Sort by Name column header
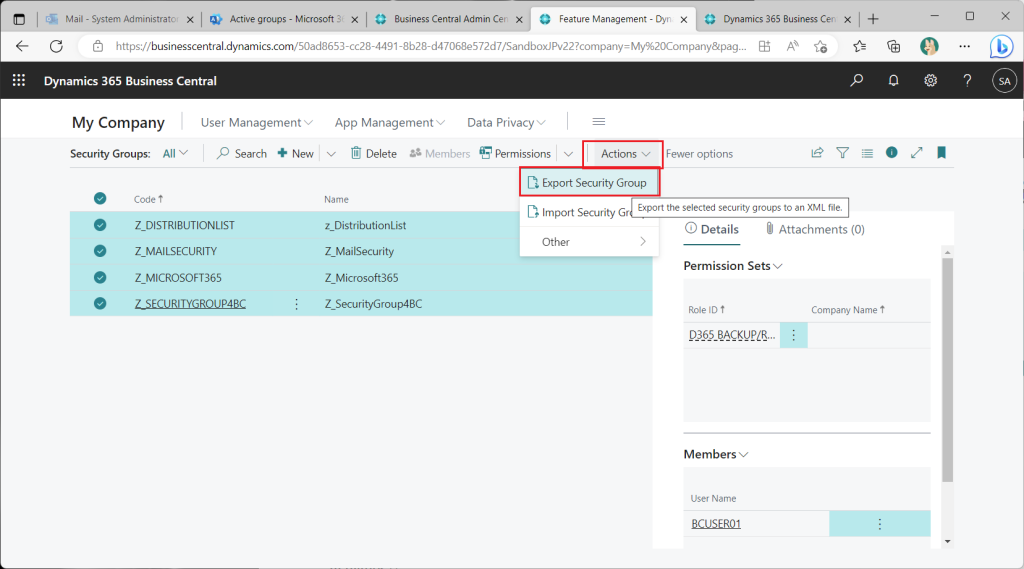 coord(336,199)
